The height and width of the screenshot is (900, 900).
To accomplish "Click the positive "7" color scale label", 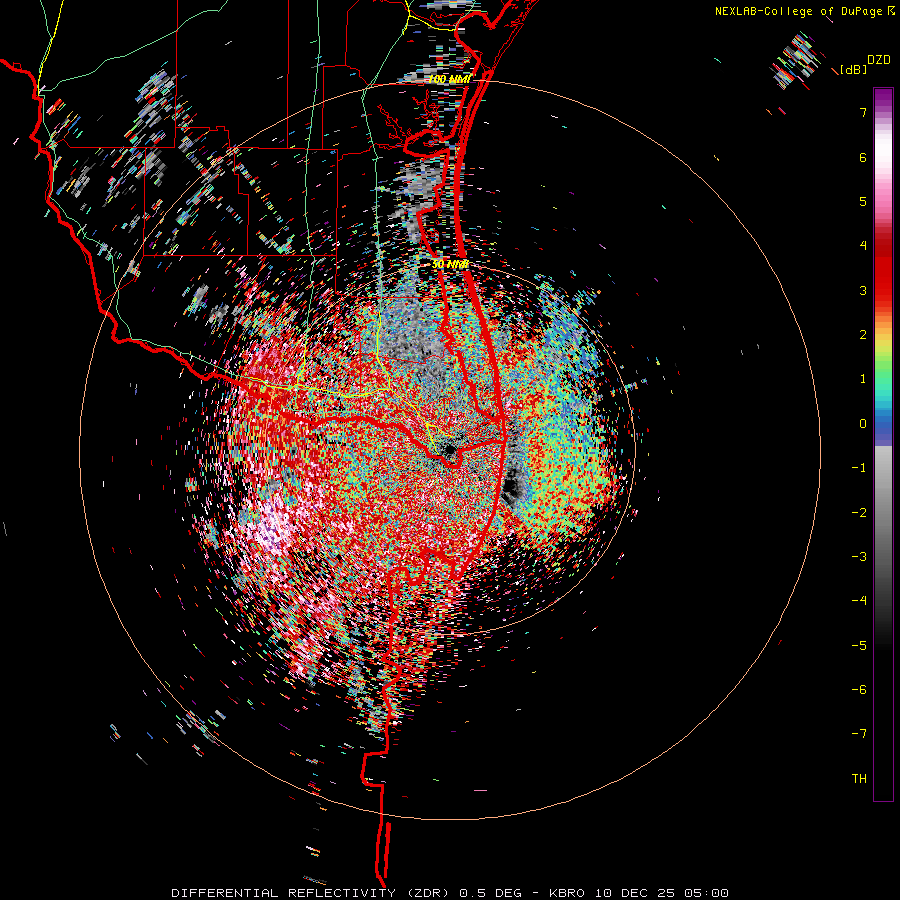I will (x=863, y=112).
